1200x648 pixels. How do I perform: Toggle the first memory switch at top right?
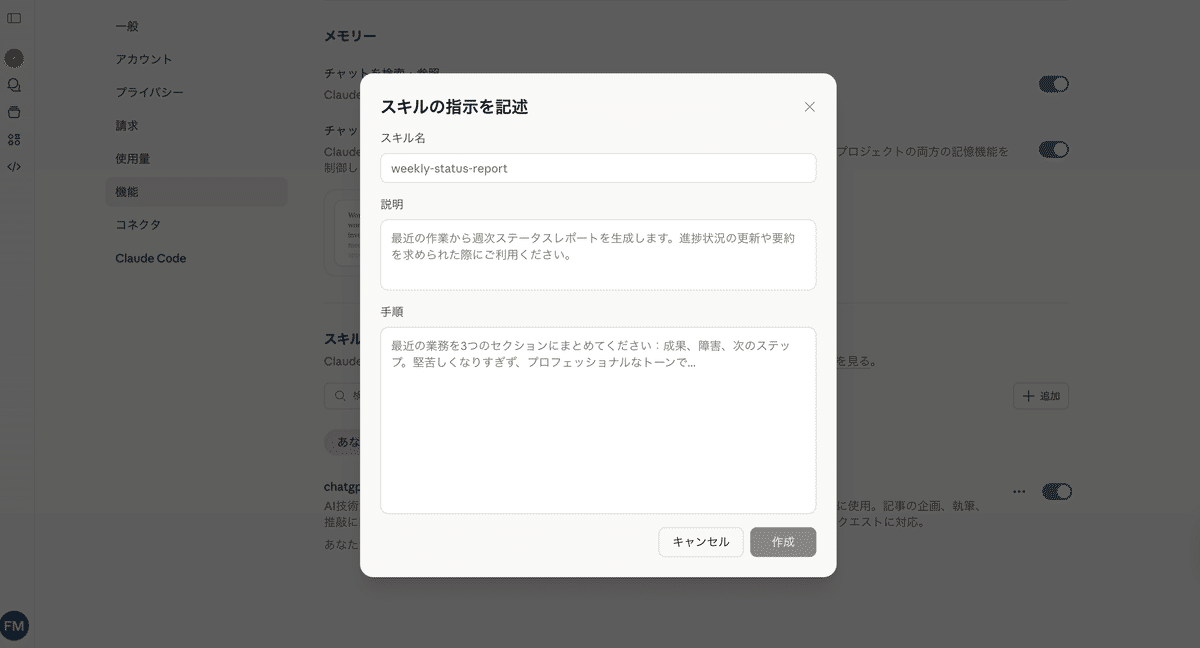pos(1054,84)
